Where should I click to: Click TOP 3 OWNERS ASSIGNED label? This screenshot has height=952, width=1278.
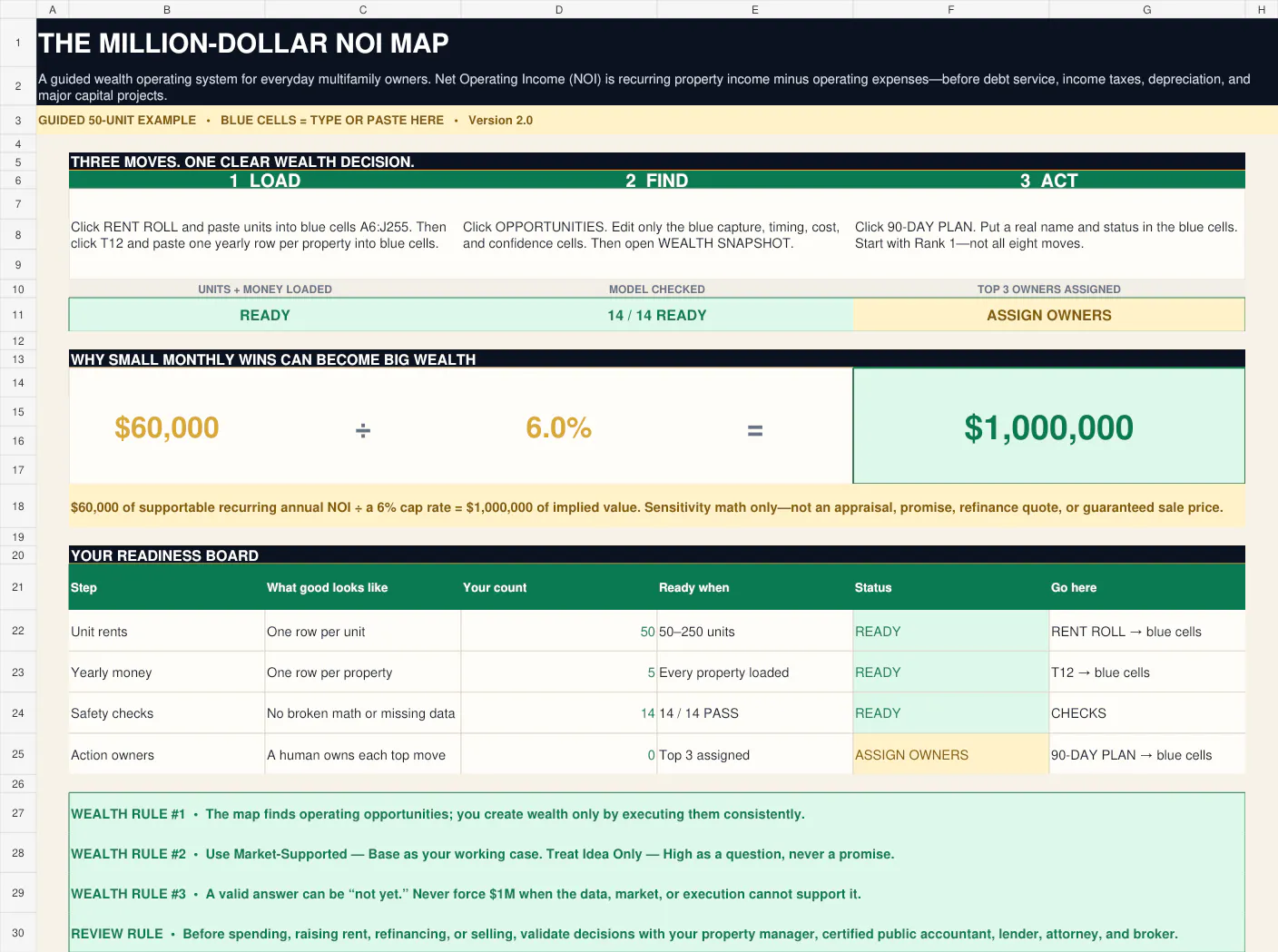[x=1049, y=290]
